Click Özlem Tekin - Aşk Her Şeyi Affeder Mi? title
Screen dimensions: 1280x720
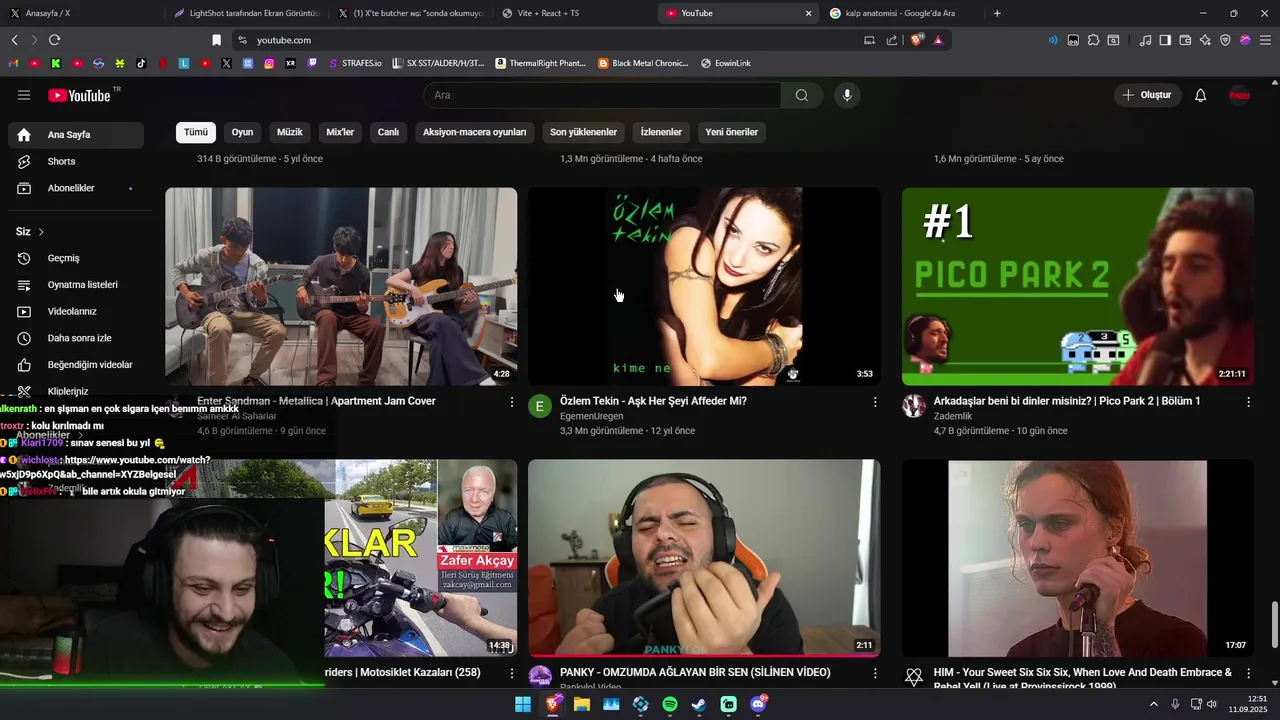point(653,401)
